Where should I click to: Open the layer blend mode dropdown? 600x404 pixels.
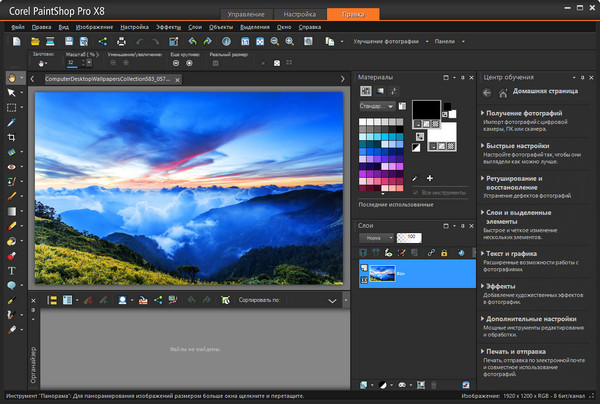(376, 237)
